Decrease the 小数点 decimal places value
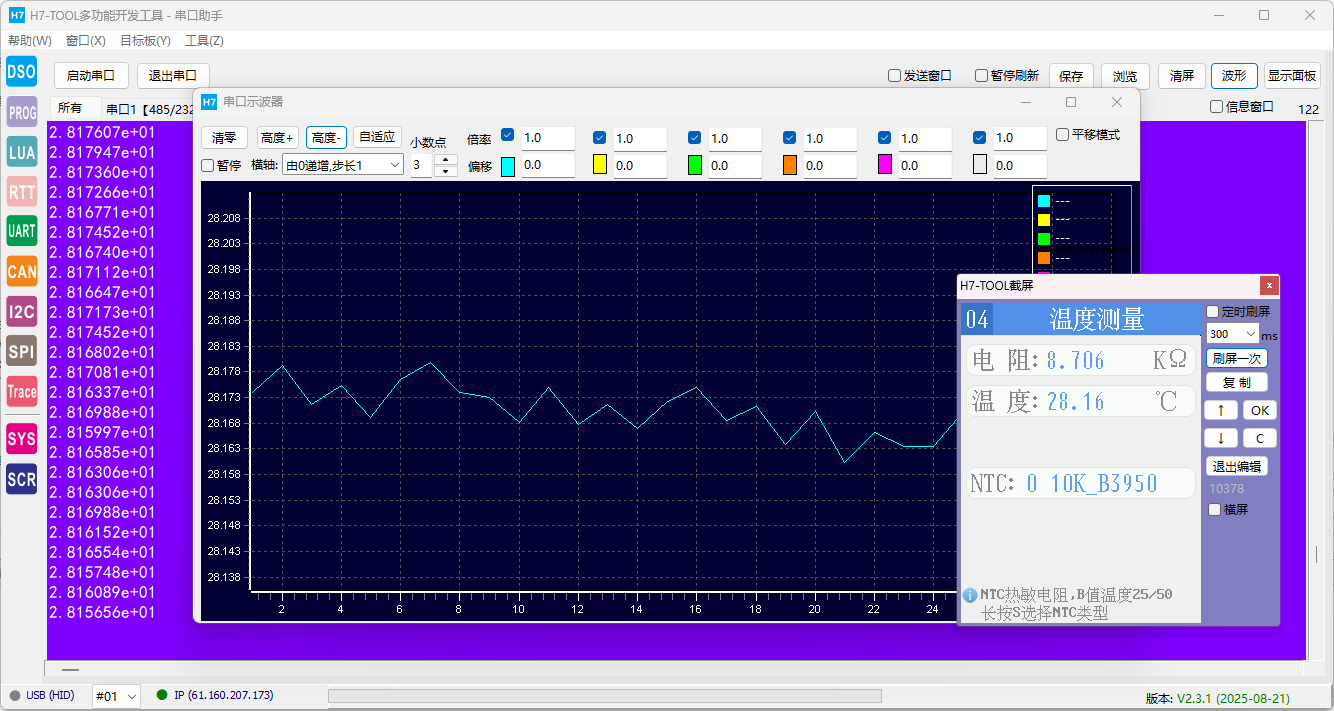 [446, 171]
